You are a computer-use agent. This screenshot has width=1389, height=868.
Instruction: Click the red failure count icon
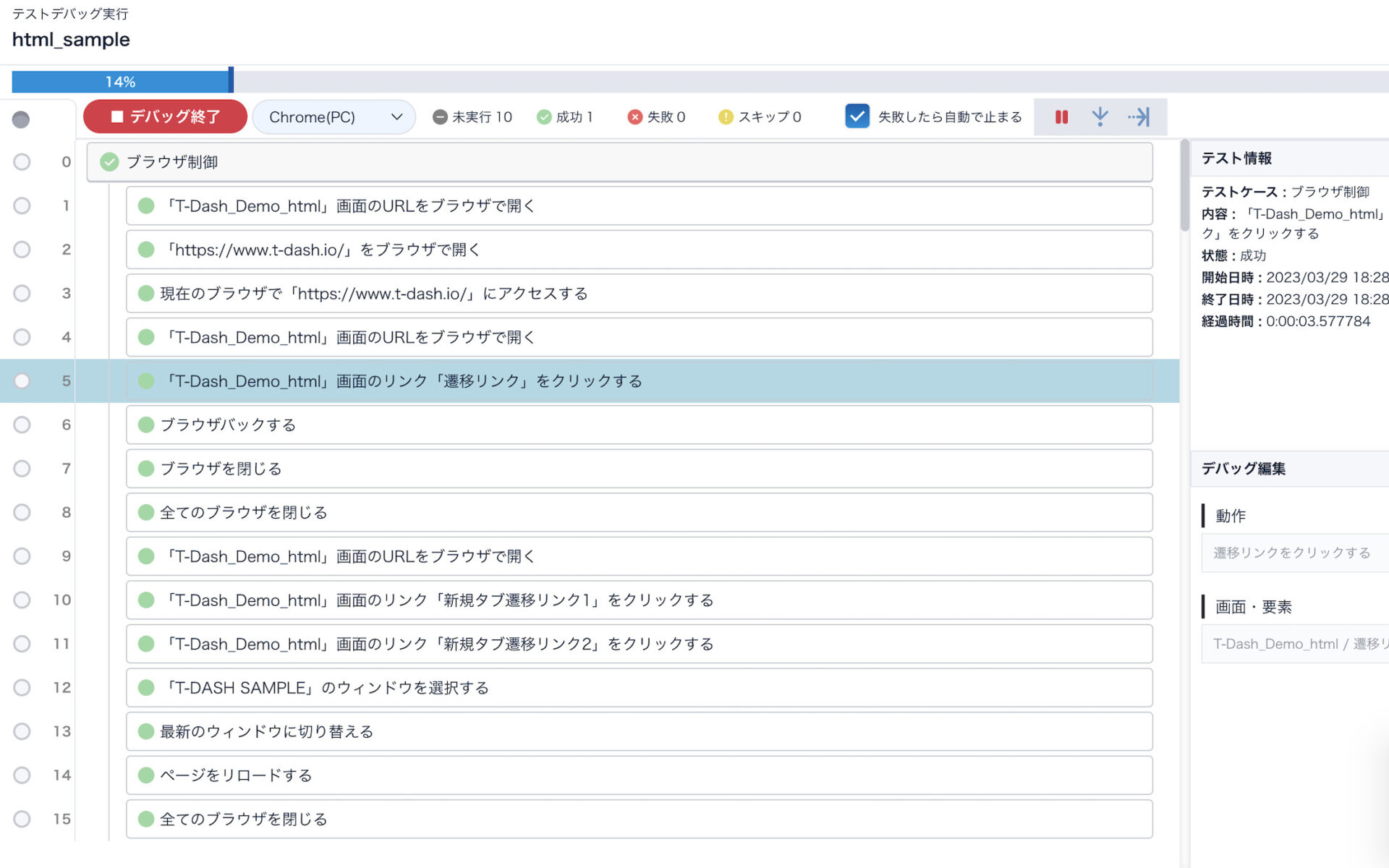634,117
